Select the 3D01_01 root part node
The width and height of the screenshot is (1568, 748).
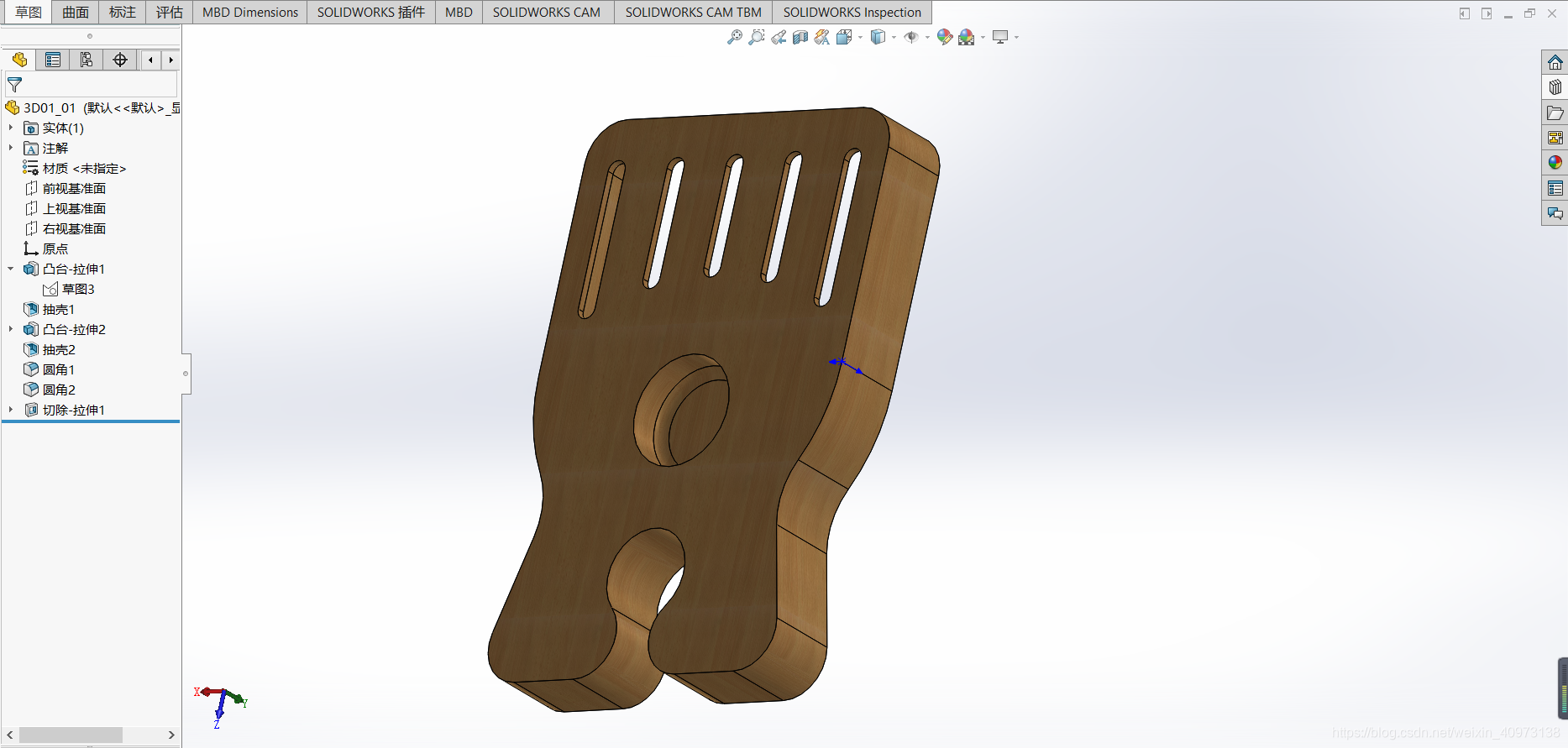[92, 107]
